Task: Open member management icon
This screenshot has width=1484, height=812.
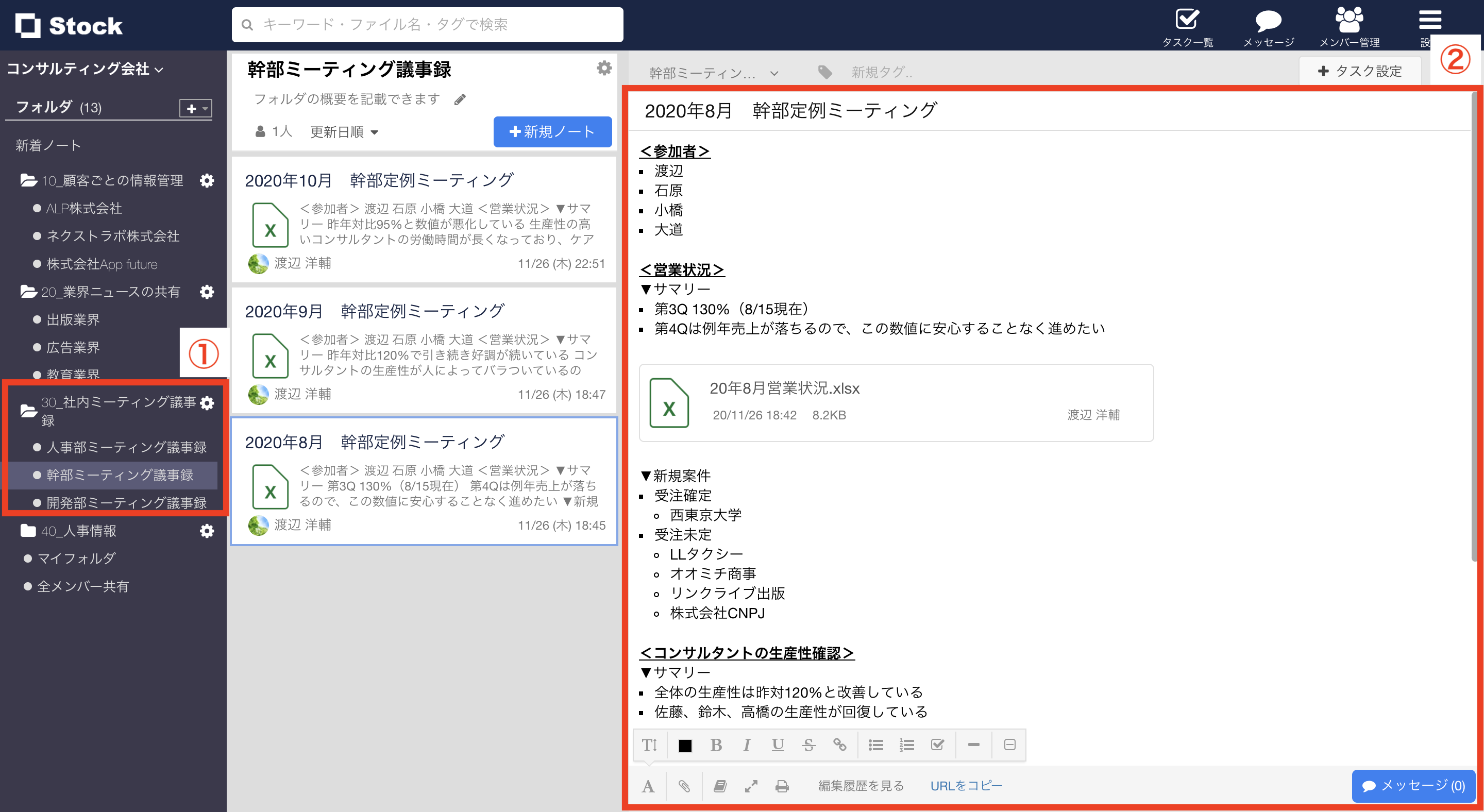Action: click(x=1349, y=20)
